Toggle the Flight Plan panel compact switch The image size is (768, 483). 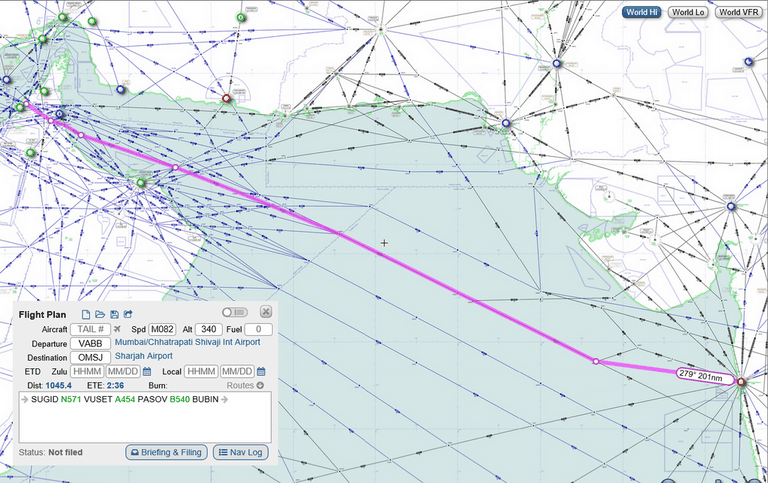click(235, 313)
